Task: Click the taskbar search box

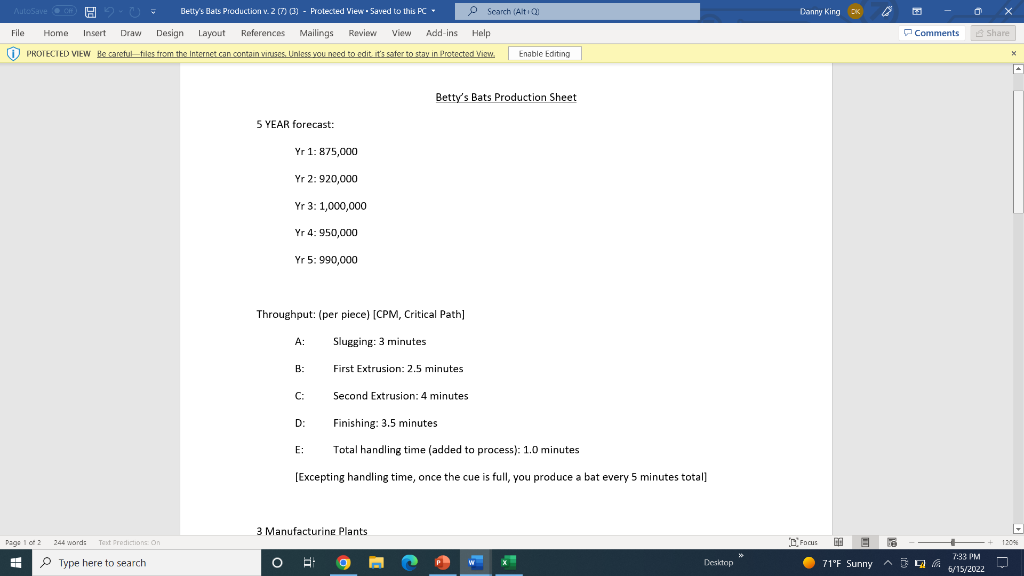Action: [146, 562]
